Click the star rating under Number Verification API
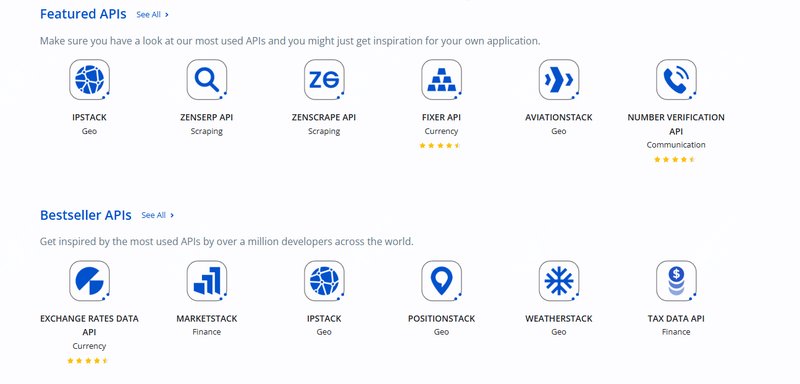 (x=674, y=159)
